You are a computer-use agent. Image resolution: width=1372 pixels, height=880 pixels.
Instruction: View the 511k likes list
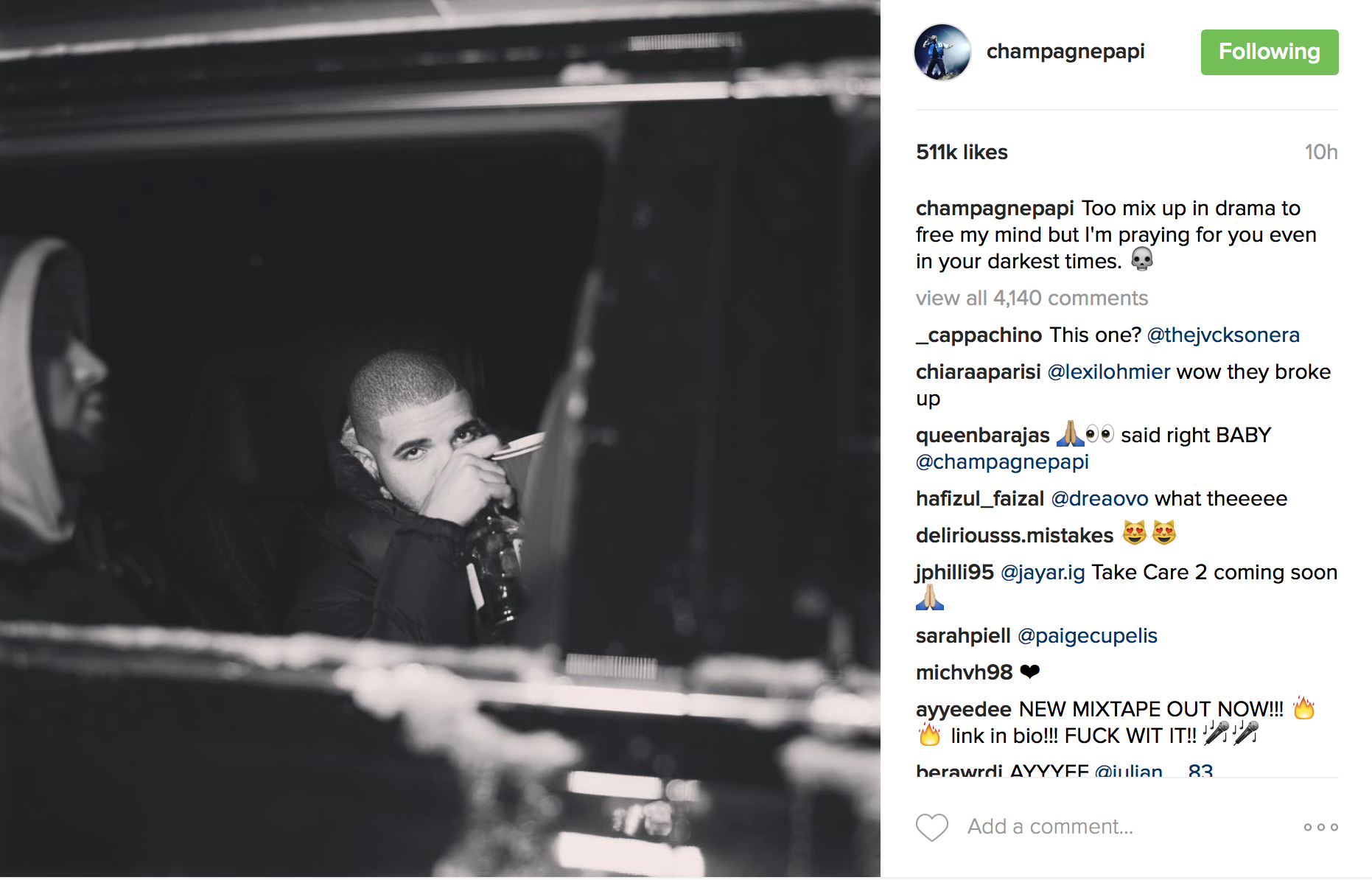[962, 152]
